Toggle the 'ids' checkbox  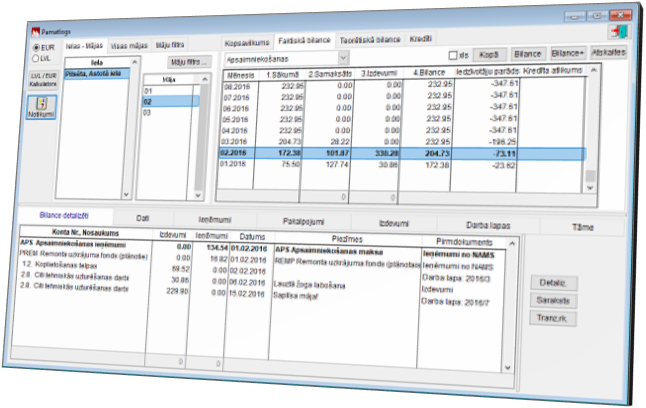[453, 55]
